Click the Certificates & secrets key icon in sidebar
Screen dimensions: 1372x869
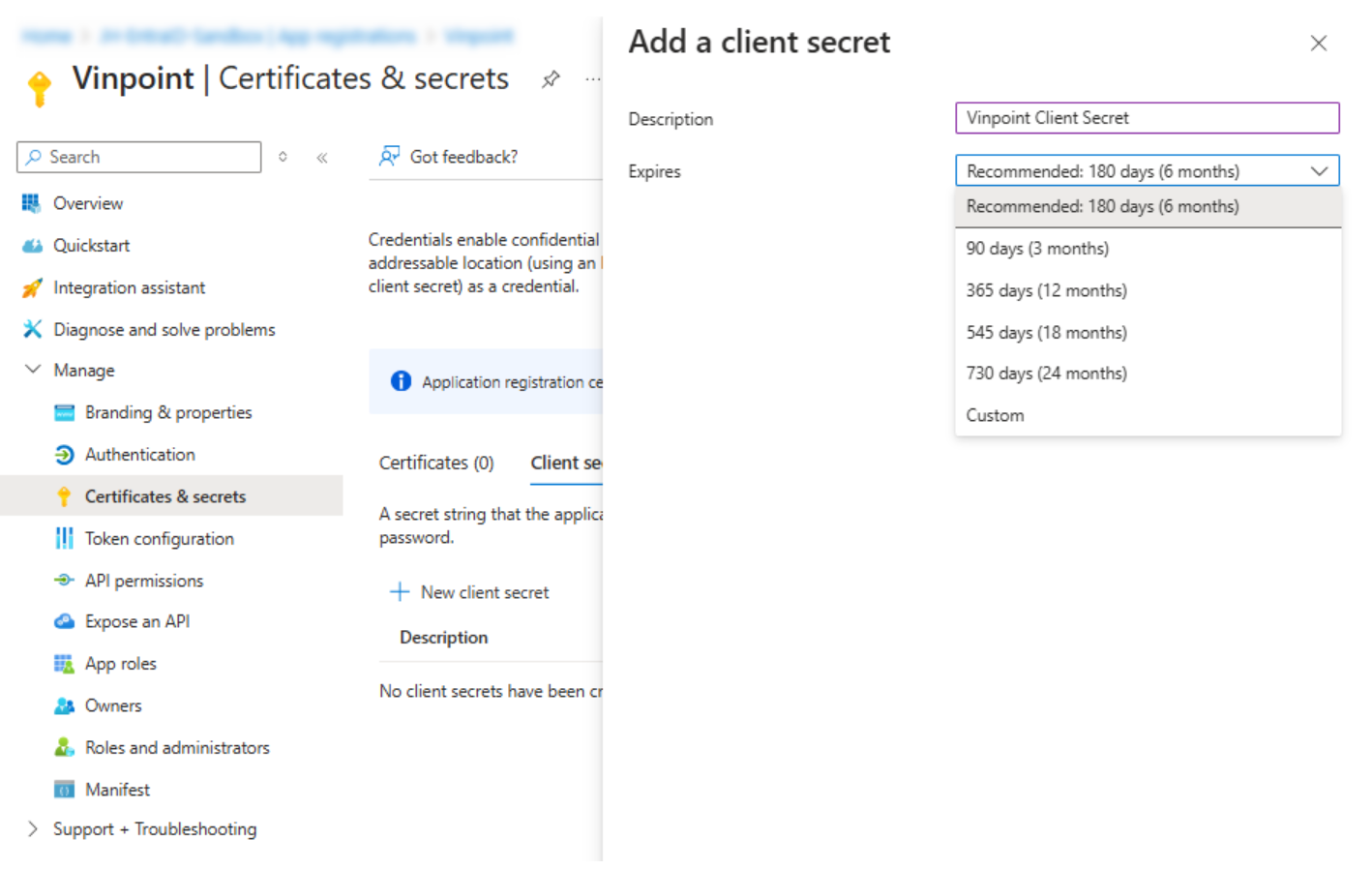(x=64, y=496)
